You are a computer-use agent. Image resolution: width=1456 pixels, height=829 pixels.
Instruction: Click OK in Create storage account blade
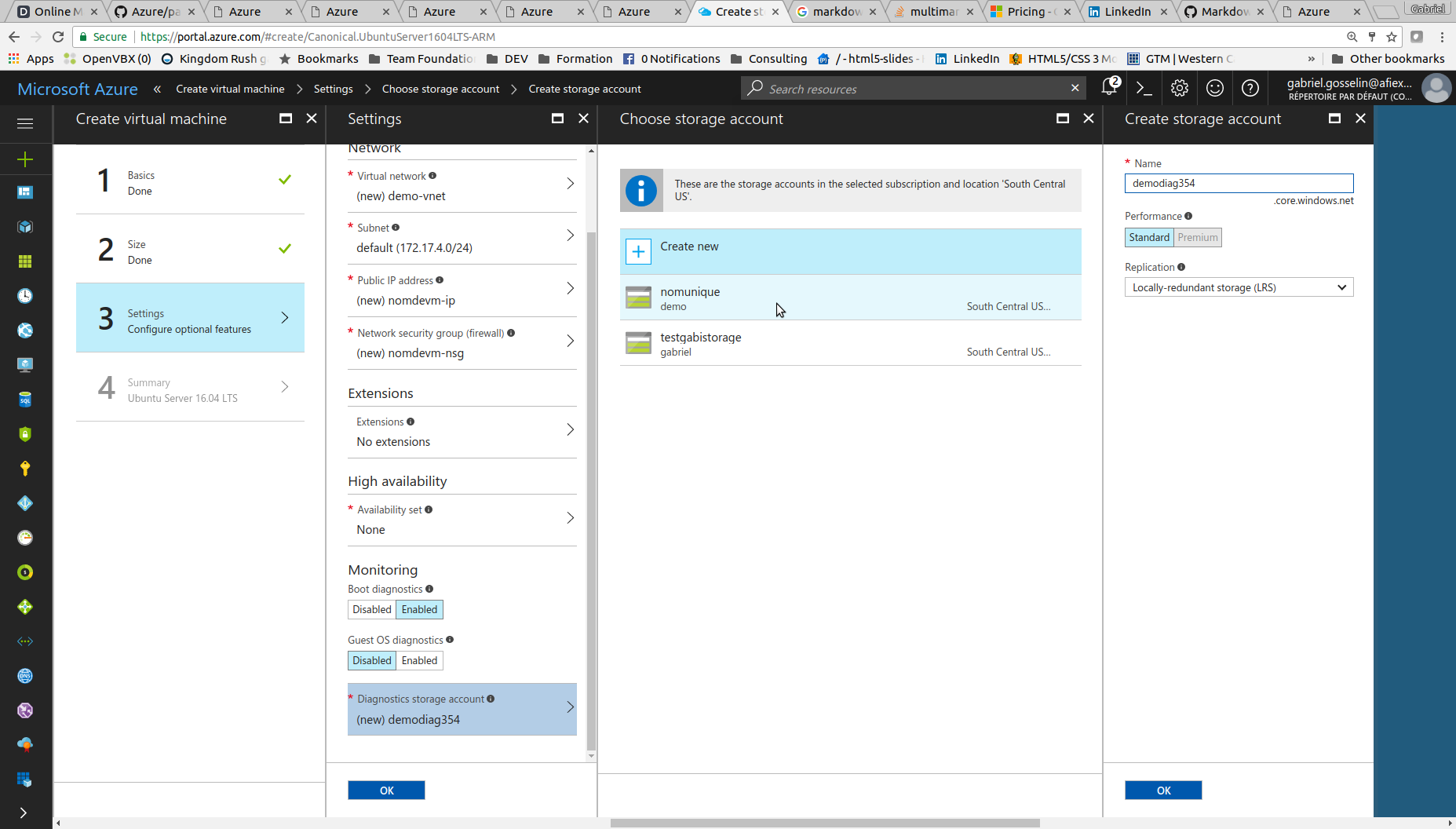pos(1162,791)
